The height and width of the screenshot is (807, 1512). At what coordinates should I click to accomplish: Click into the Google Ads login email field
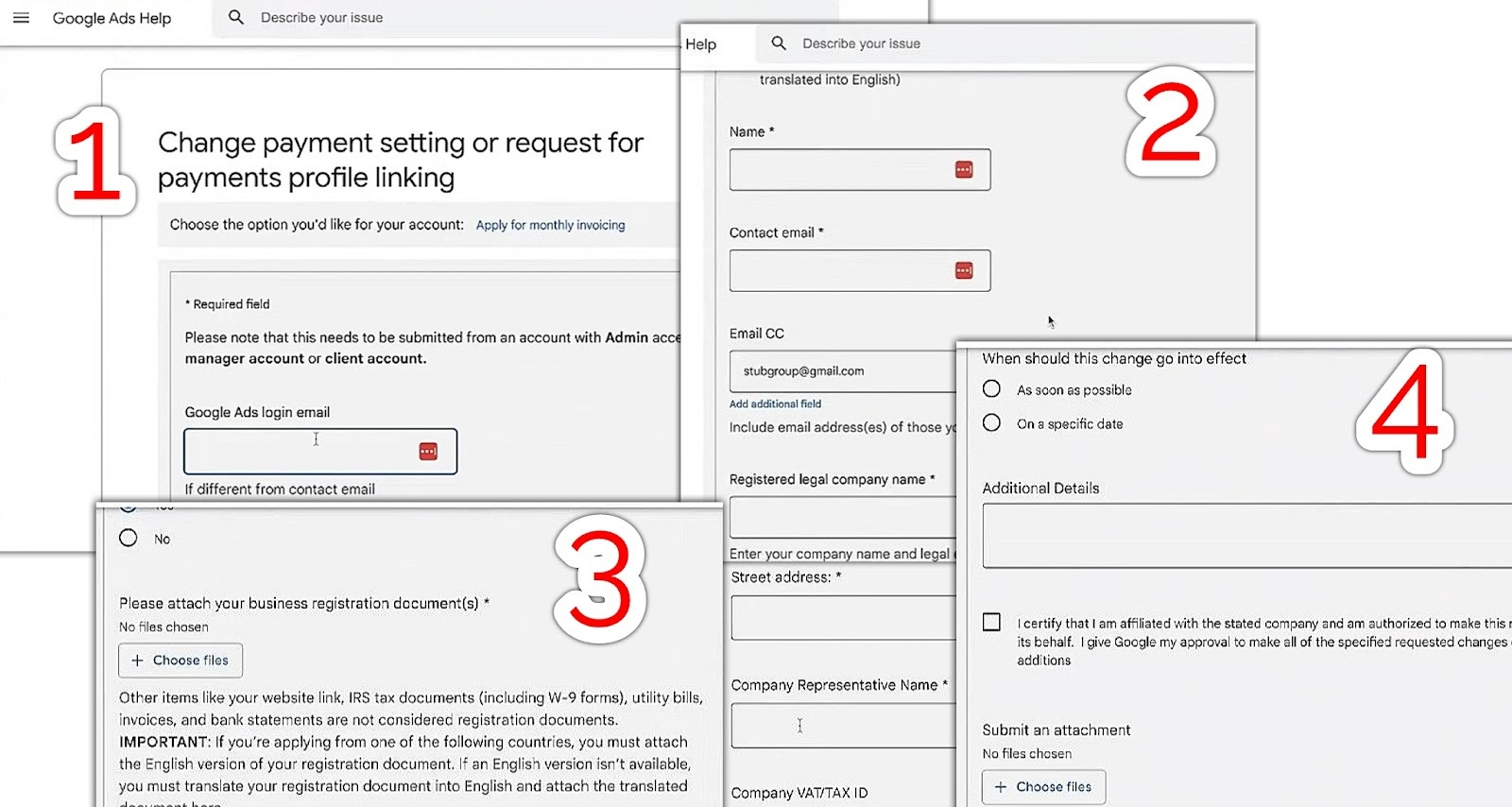(298, 452)
